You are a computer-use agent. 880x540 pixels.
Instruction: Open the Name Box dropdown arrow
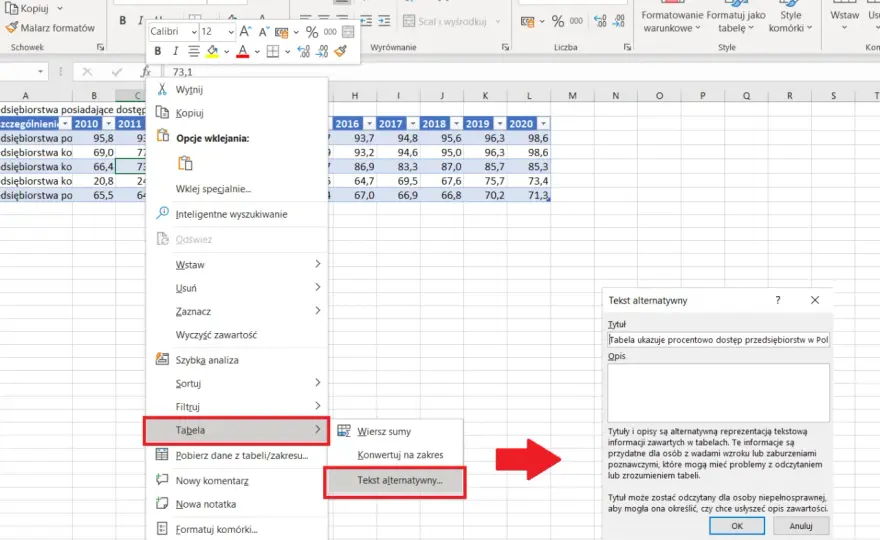click(x=40, y=72)
